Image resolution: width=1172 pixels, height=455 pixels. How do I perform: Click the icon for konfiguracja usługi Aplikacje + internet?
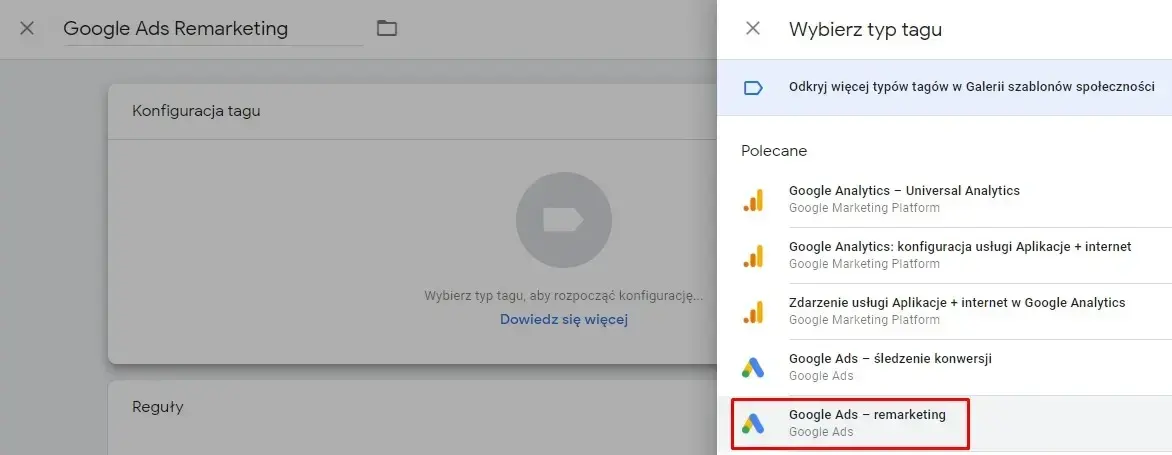click(x=753, y=256)
